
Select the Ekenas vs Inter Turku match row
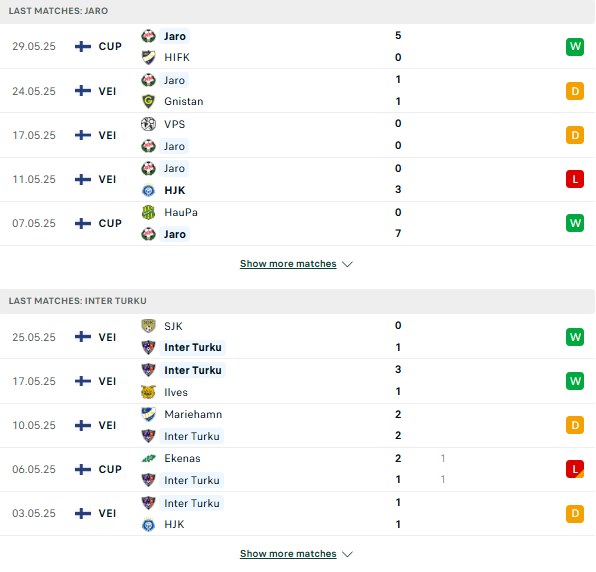pos(297,469)
